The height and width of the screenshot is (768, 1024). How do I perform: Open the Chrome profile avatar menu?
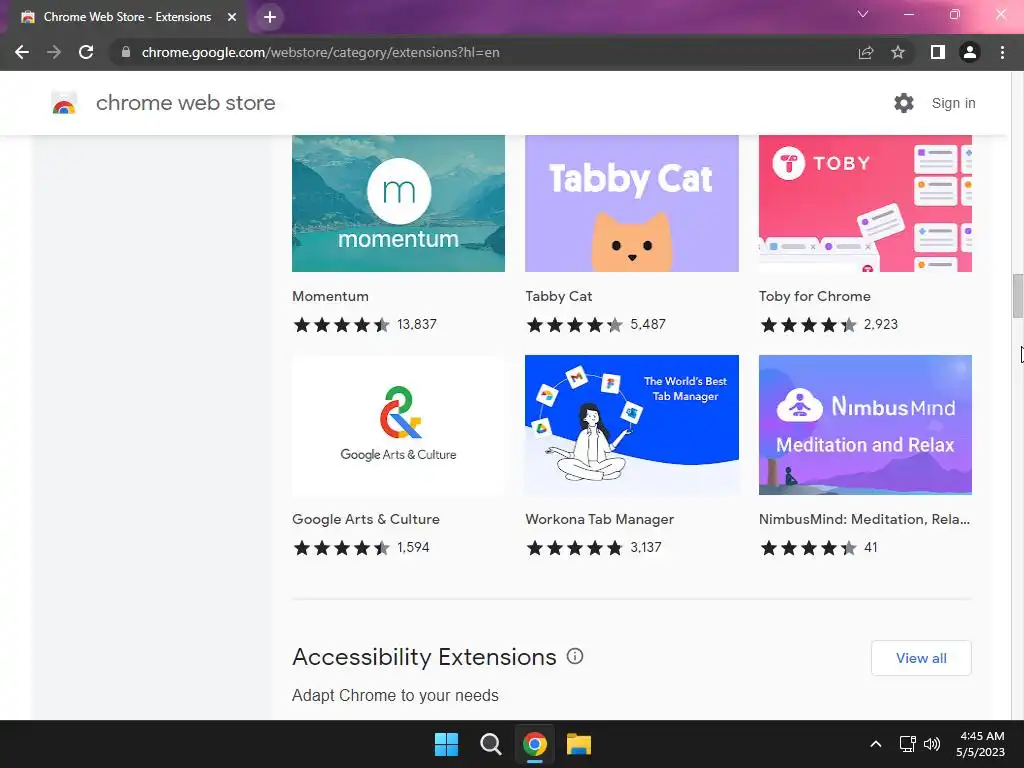click(x=970, y=52)
